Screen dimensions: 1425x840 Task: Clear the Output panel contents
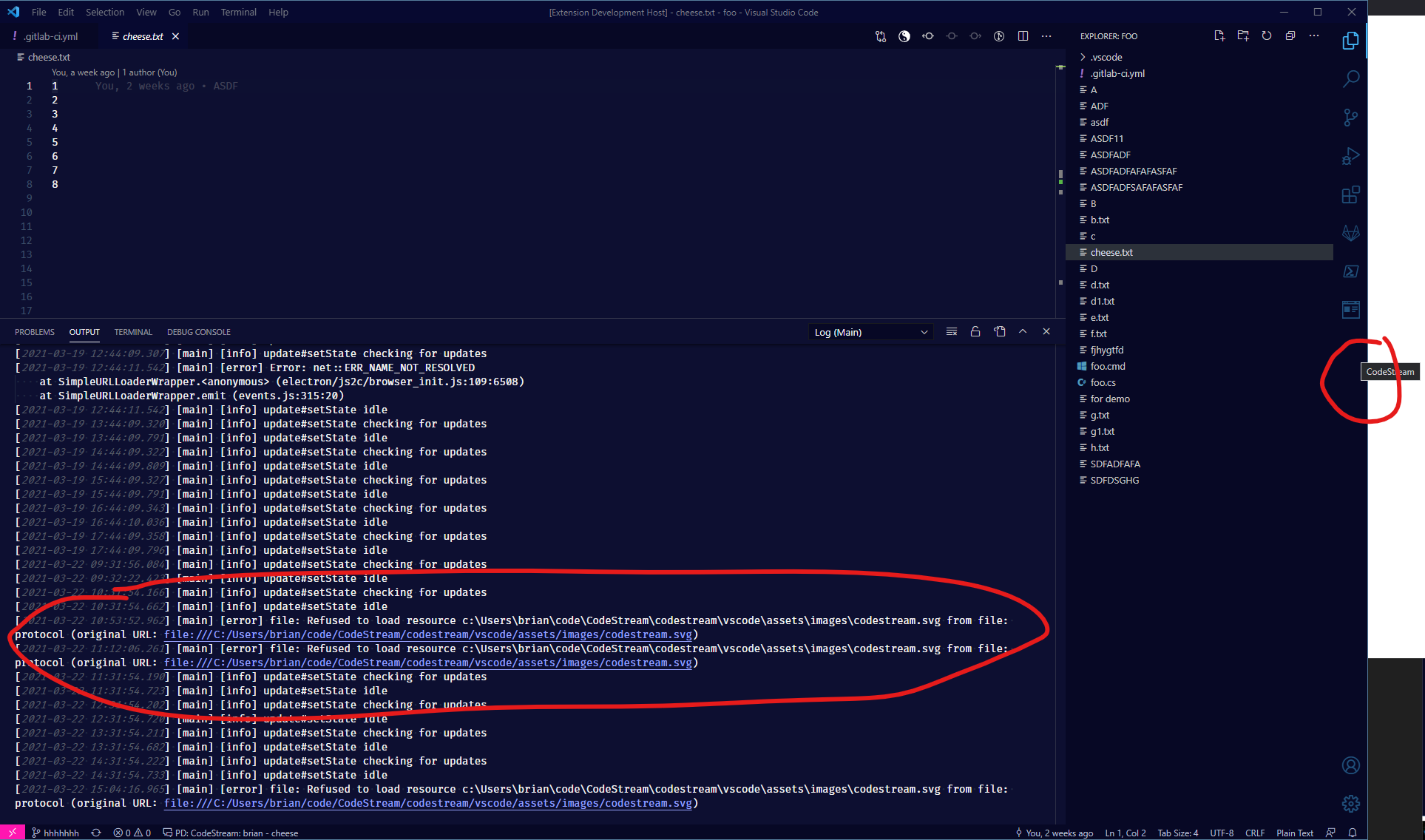[952, 331]
